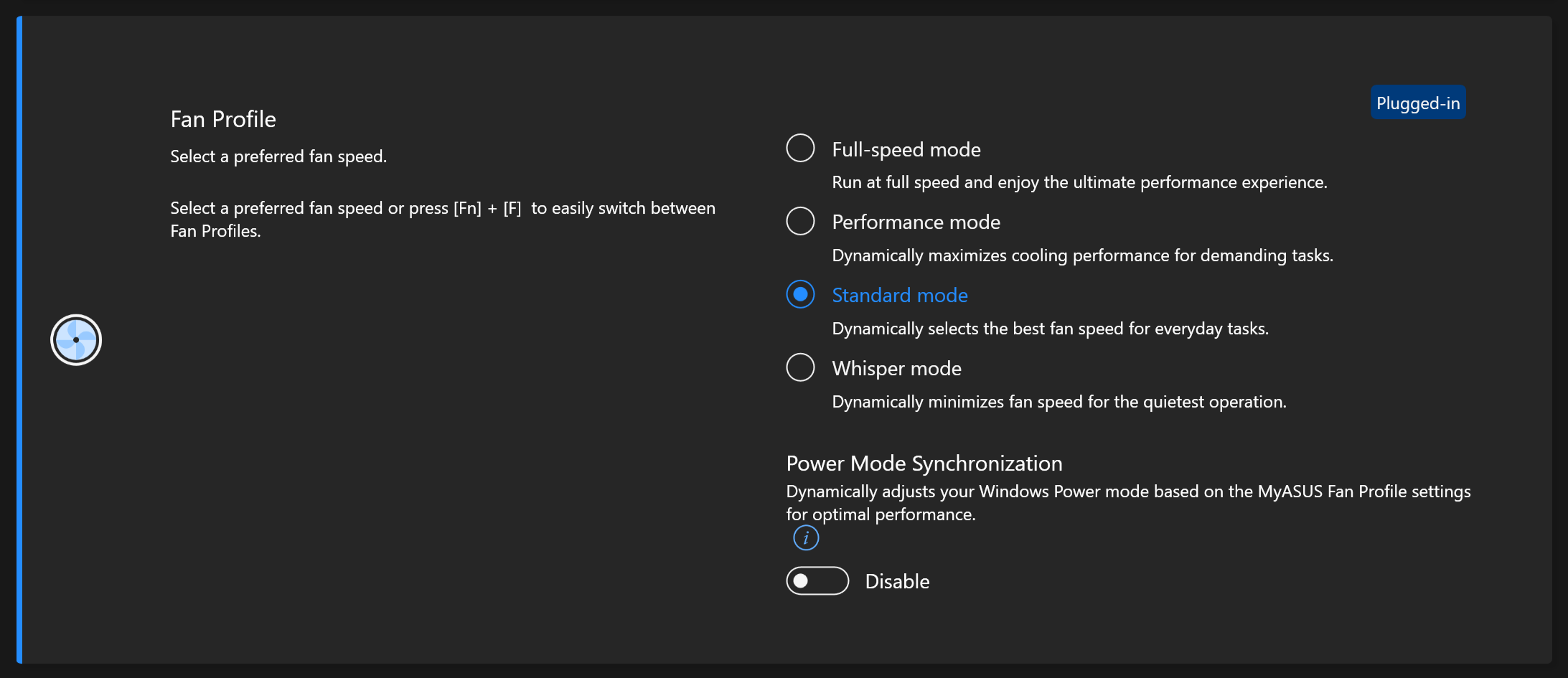Image resolution: width=1568 pixels, height=678 pixels.
Task: Click the Fan Profile heading
Action: point(223,119)
